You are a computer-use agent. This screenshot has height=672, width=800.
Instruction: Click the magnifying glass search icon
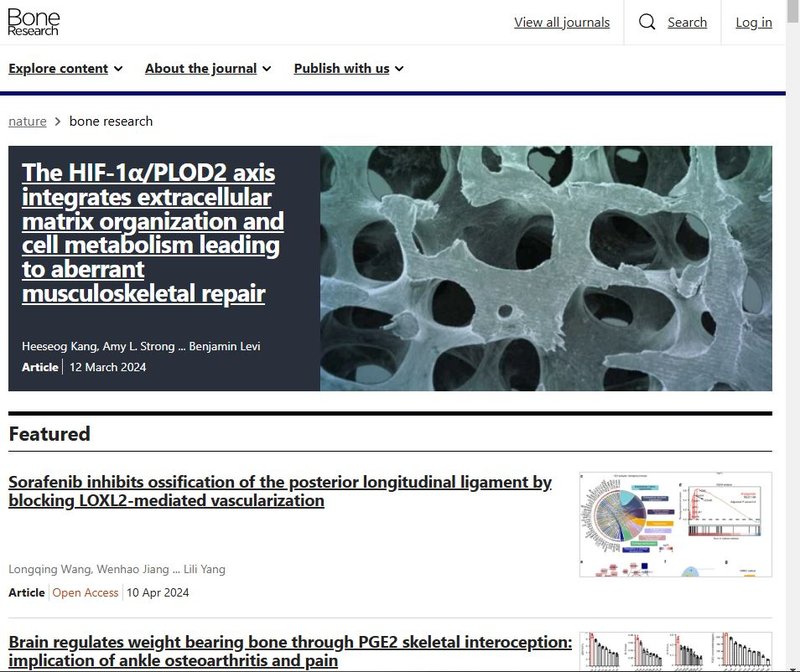click(647, 22)
